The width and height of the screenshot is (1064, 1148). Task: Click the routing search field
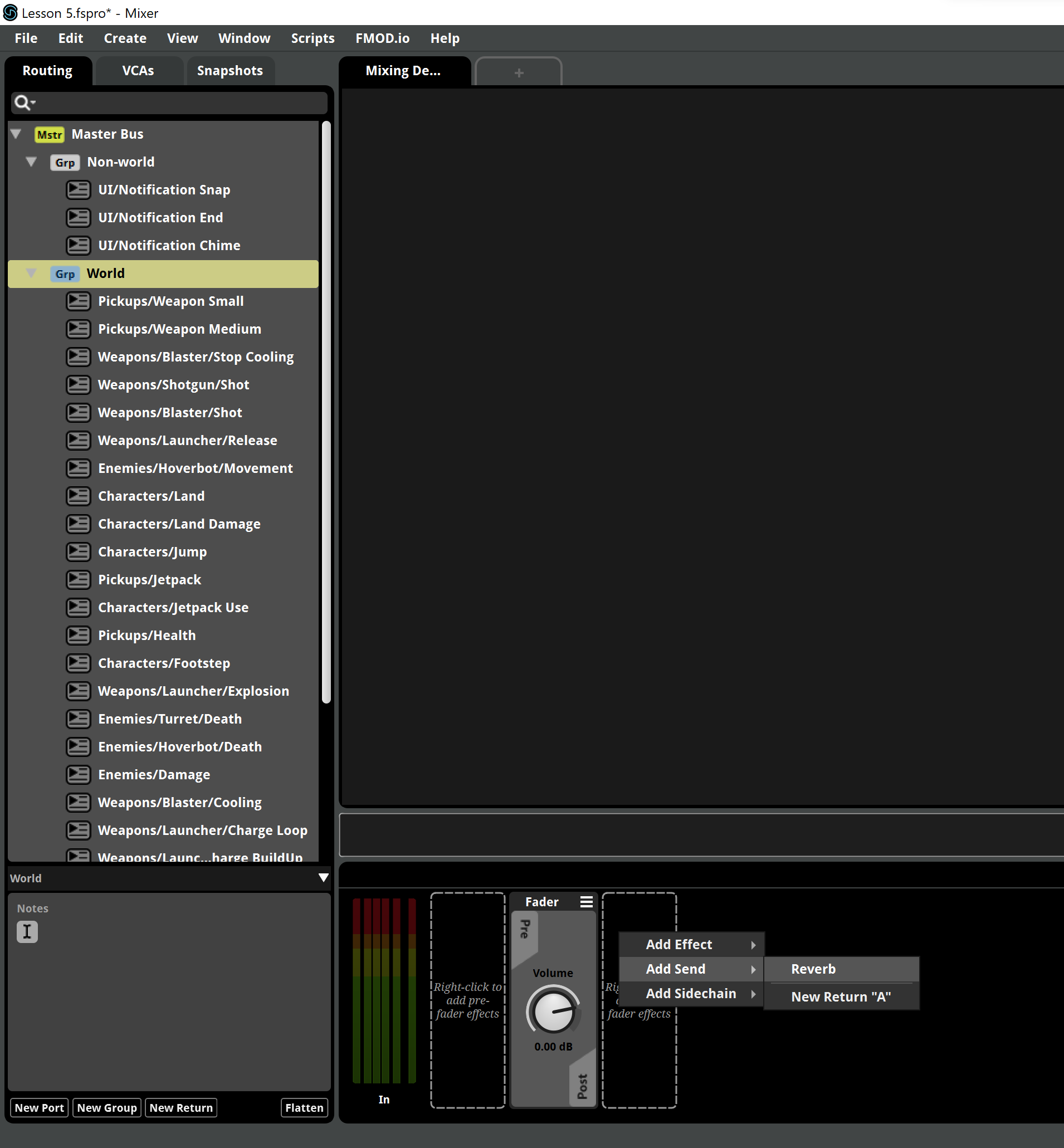pyautogui.click(x=169, y=103)
